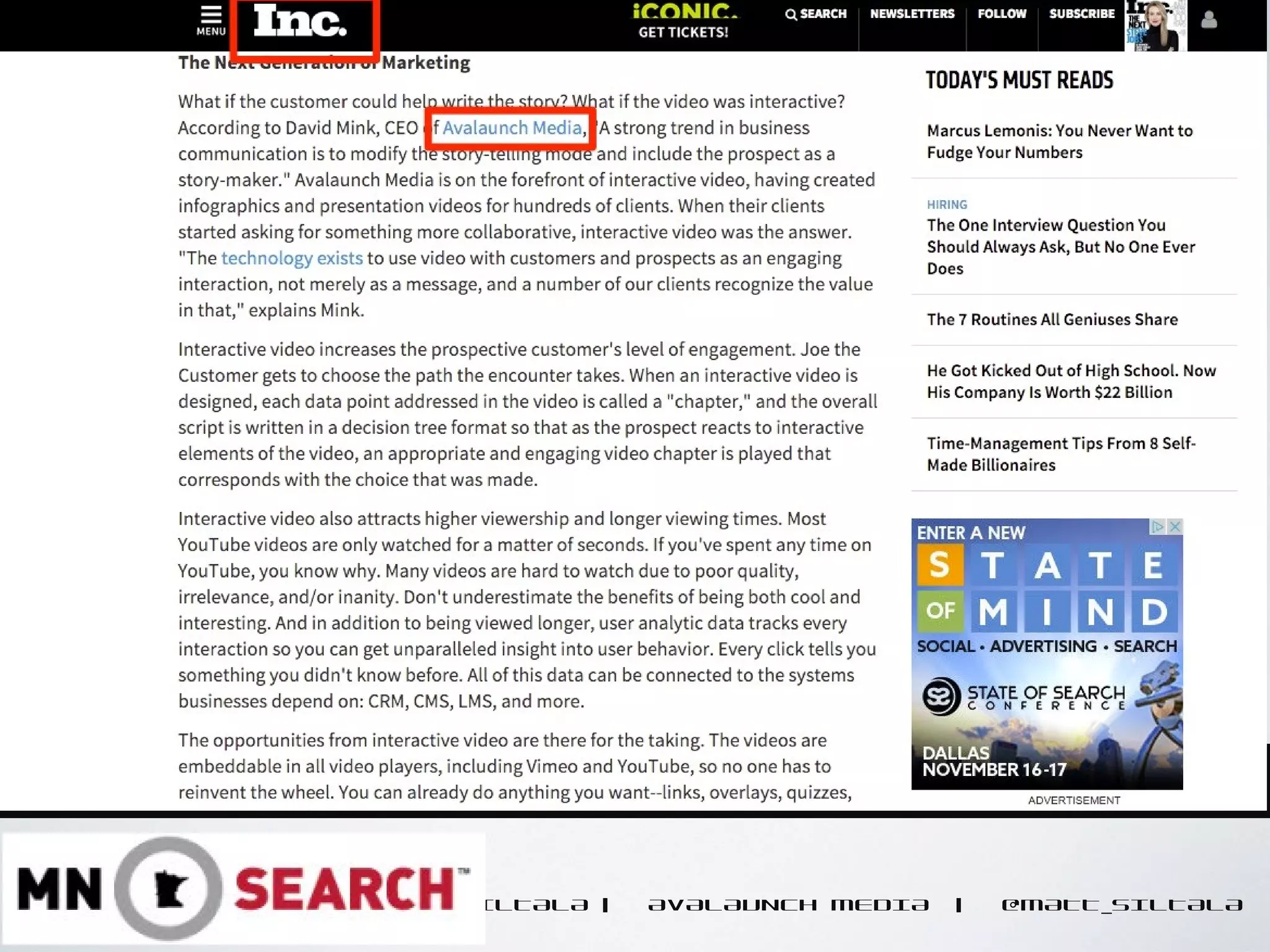Open the Avalaunch Media hyperlink
Viewport: 1270px width, 952px height.
coord(512,128)
